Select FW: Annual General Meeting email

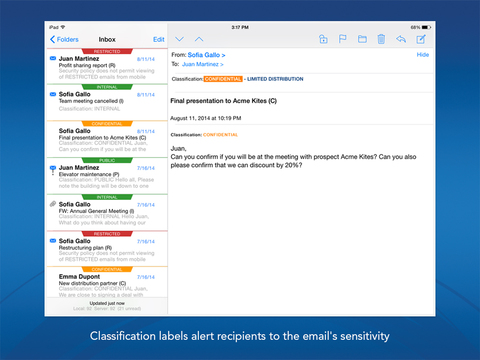point(107,212)
